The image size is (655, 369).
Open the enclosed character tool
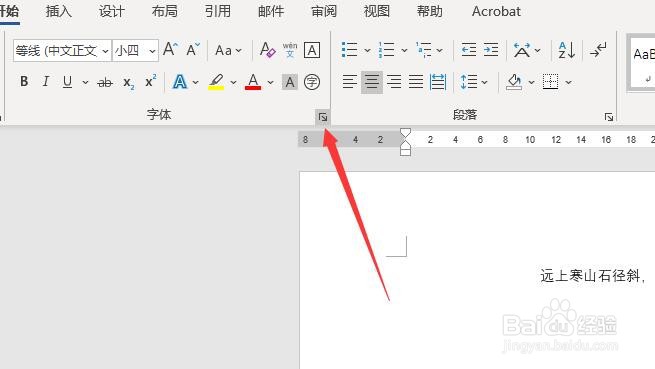coord(312,82)
